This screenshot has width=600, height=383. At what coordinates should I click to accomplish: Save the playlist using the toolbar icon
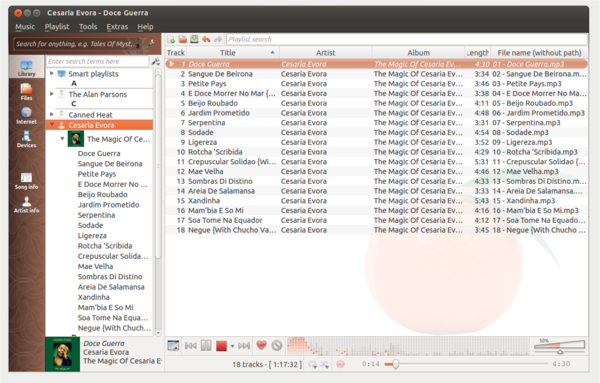[x=194, y=39]
